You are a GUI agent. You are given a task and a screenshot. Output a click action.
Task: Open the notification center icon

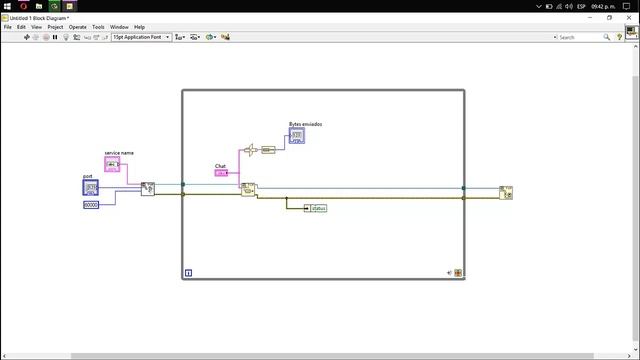627,6
